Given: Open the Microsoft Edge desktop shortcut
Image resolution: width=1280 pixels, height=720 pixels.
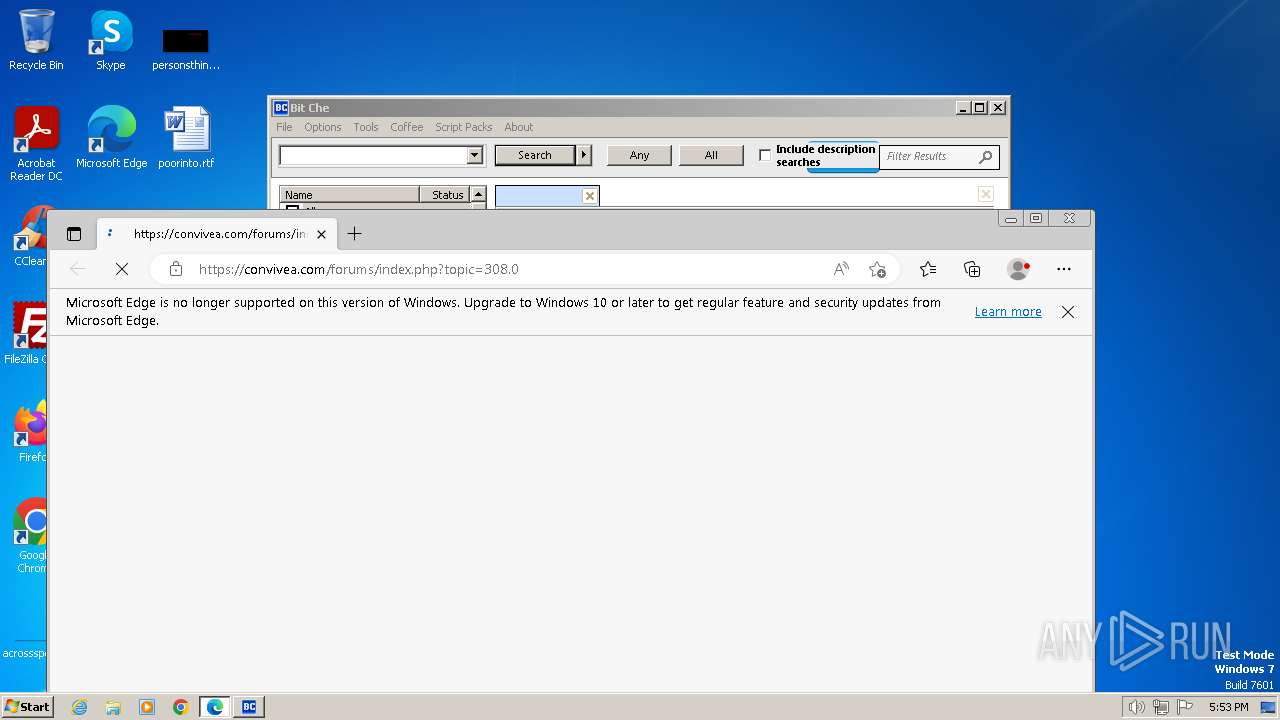Looking at the screenshot, I should [x=111, y=137].
